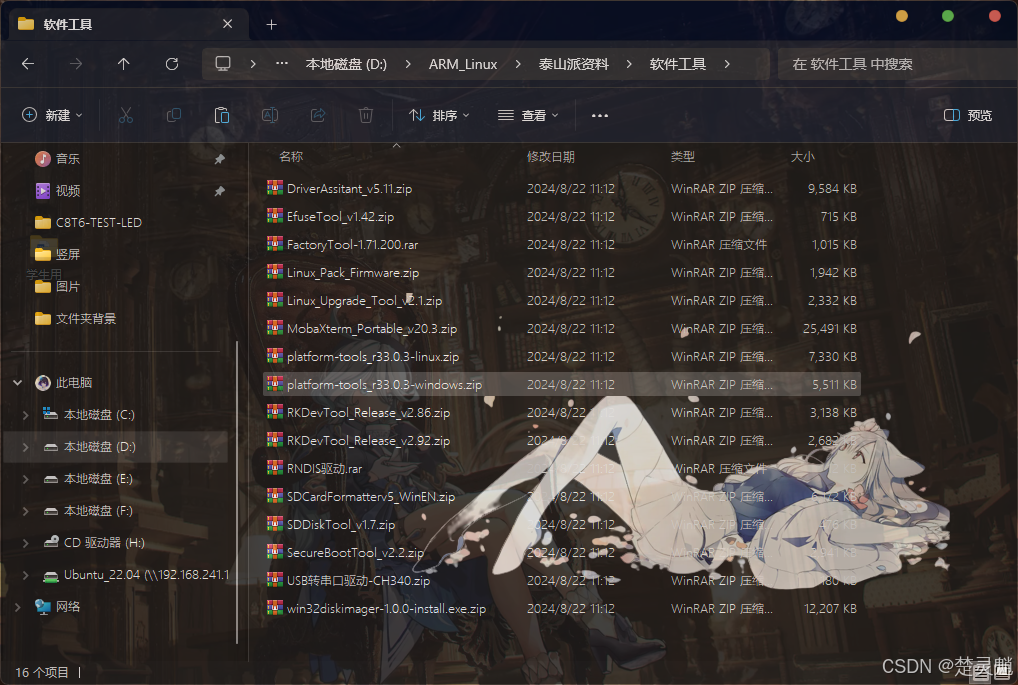Image resolution: width=1018 pixels, height=685 pixels.
Task: Open the 查看 (View) dropdown
Action: [528, 116]
